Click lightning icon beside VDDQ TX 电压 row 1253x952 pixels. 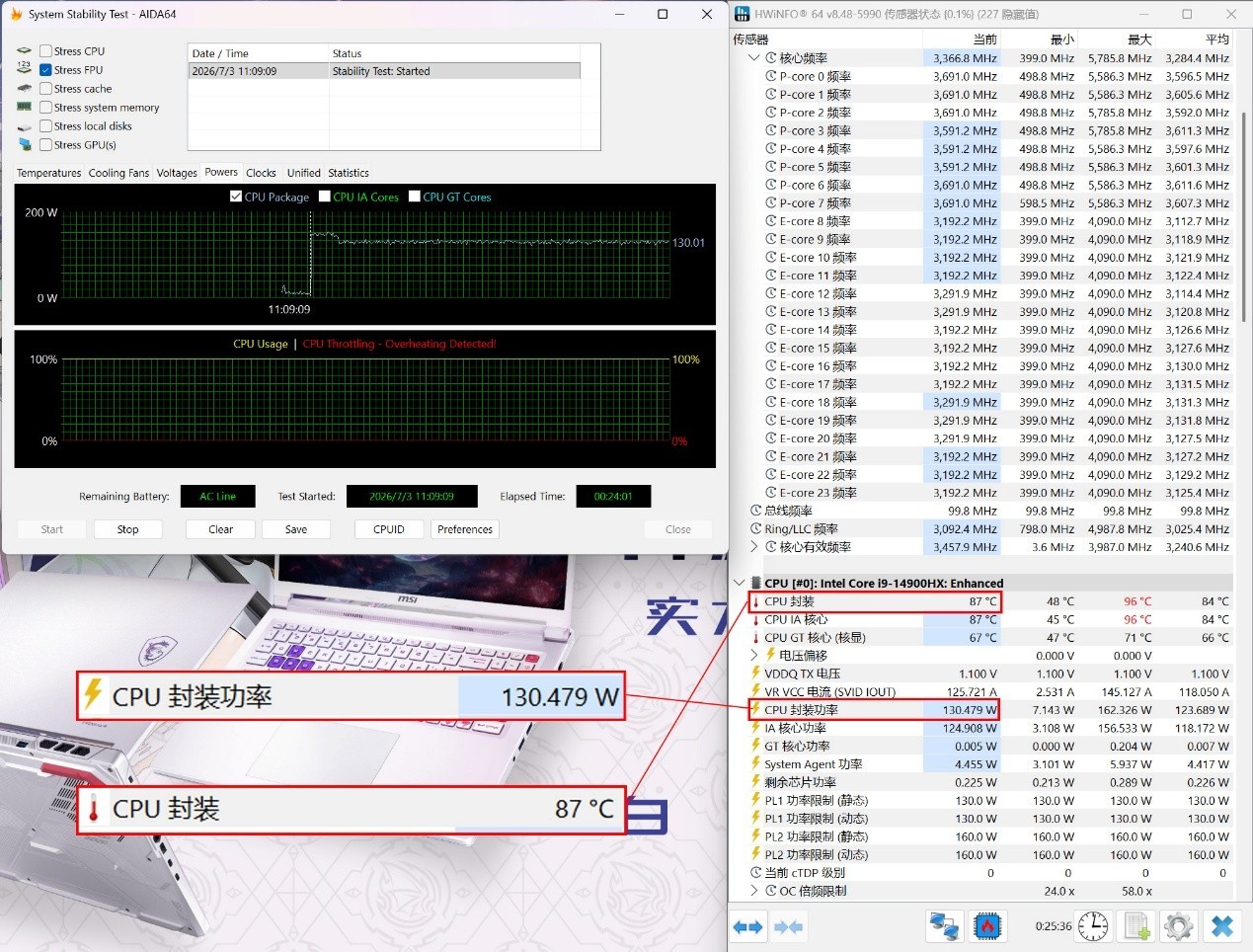[x=756, y=674]
